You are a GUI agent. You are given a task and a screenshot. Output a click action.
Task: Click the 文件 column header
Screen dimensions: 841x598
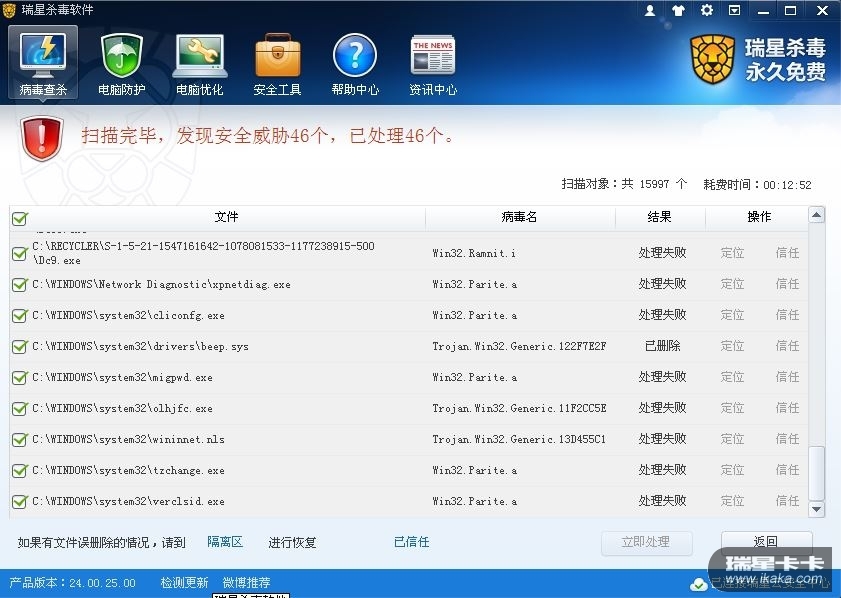pos(226,217)
